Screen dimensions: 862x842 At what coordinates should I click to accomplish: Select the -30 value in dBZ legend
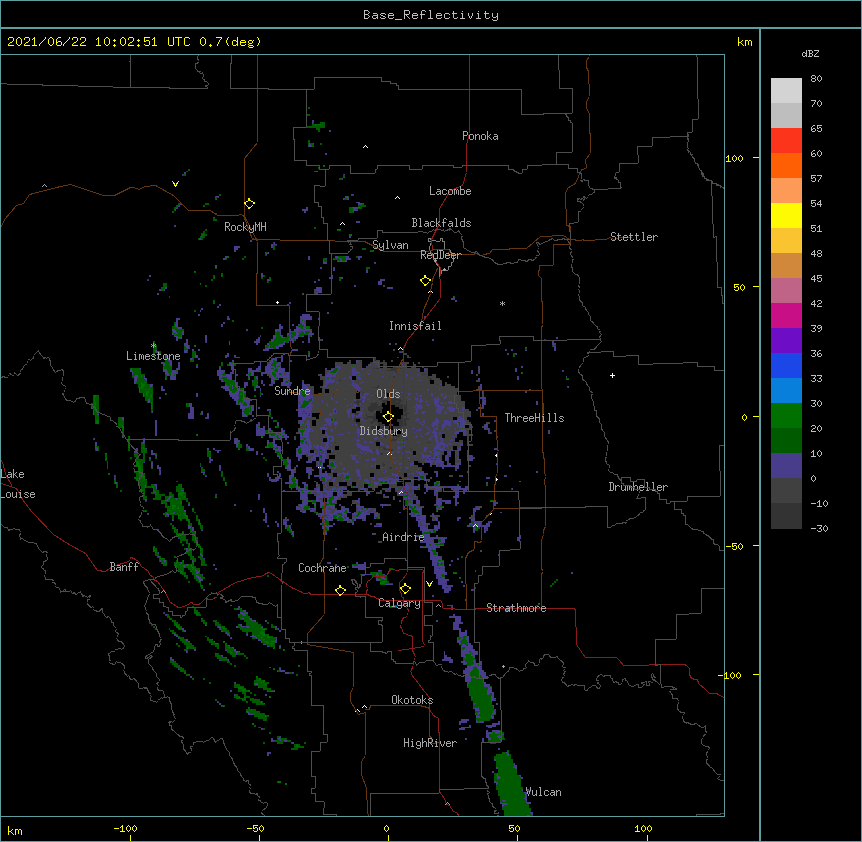(819, 528)
